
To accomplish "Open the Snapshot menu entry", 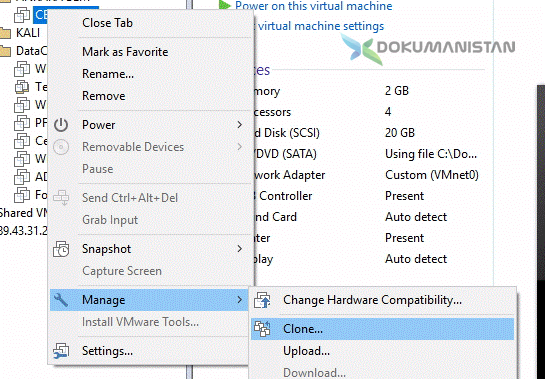I will click(x=106, y=249).
